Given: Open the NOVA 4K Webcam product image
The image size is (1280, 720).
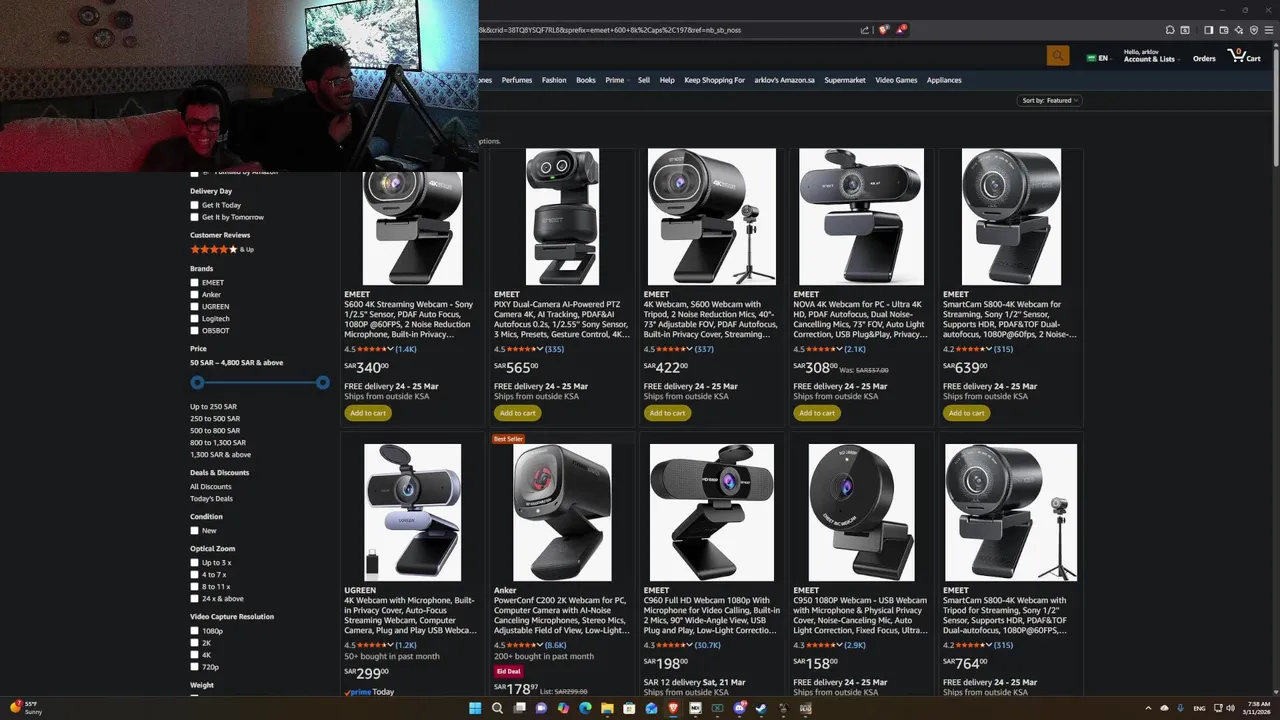Looking at the screenshot, I should [x=862, y=217].
